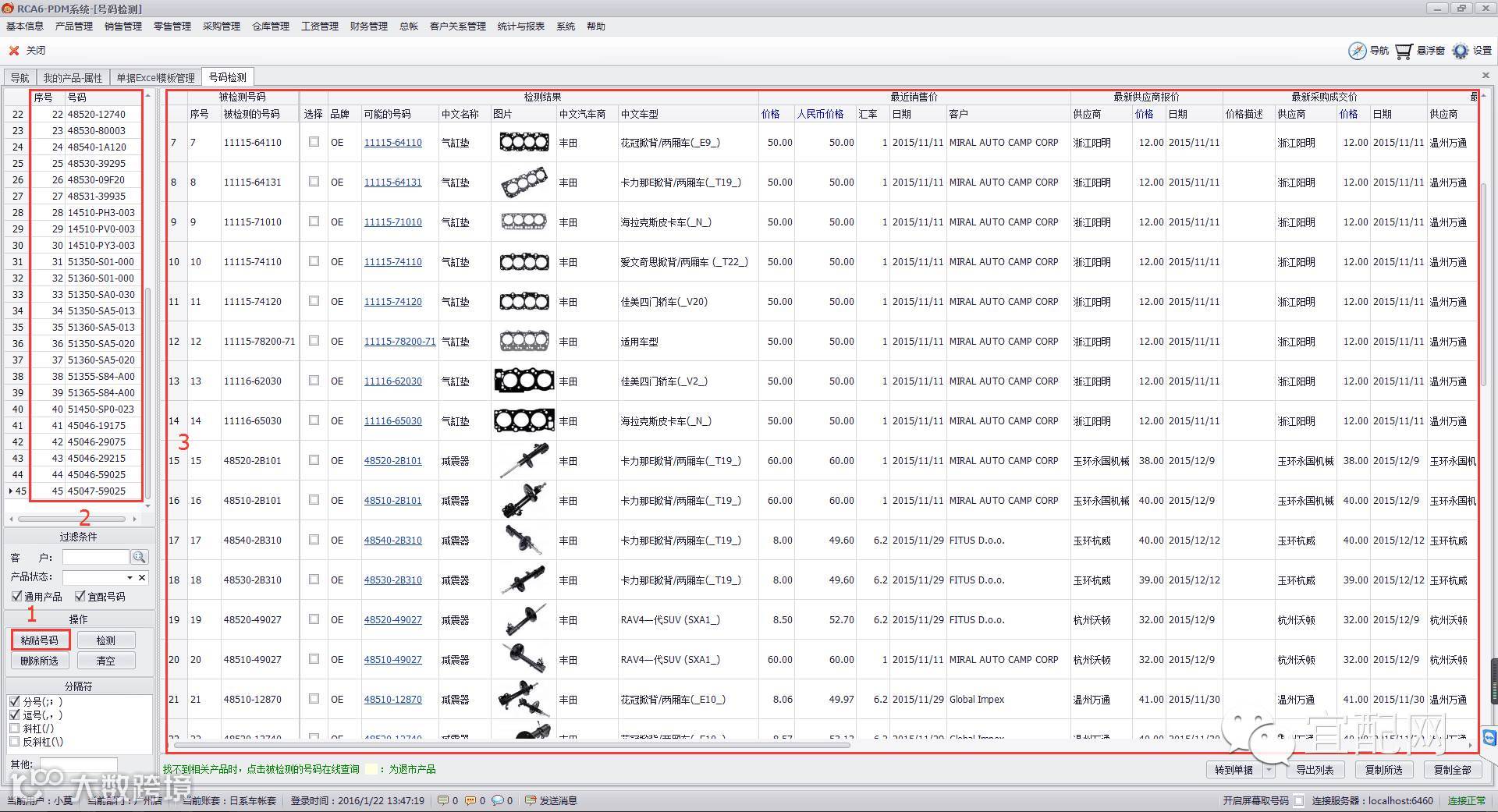Screen dimensions: 1498x812
Task: Close the tab area with the X icon
Action: coord(1486,76)
